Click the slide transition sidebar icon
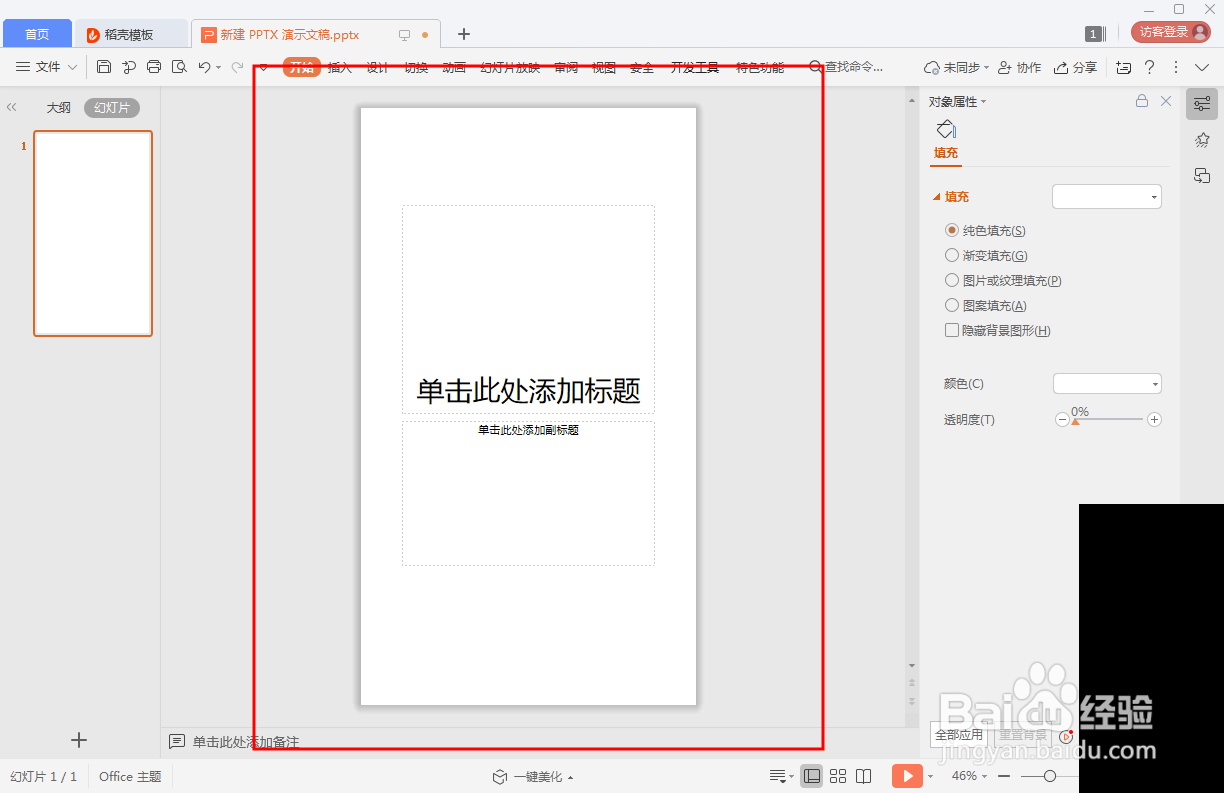Screen dimensions: 1224x793 click(x=1202, y=176)
